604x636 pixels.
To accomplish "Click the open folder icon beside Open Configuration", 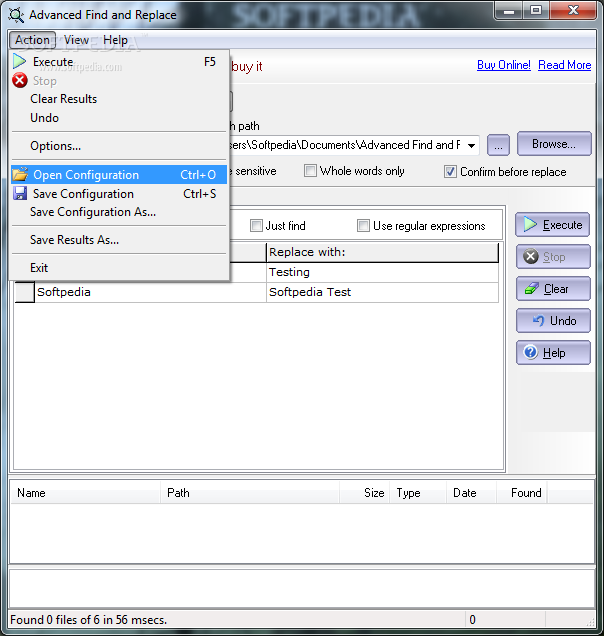I will [20, 174].
